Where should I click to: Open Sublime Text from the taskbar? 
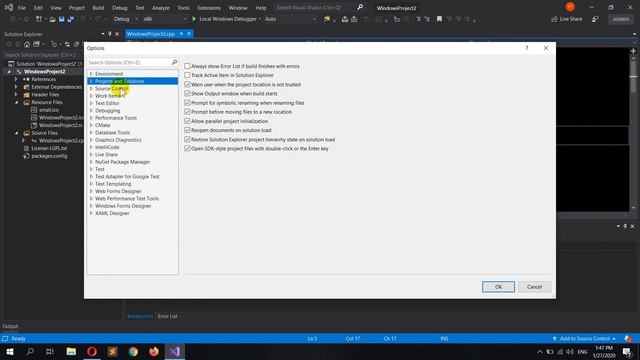[x=113, y=351]
